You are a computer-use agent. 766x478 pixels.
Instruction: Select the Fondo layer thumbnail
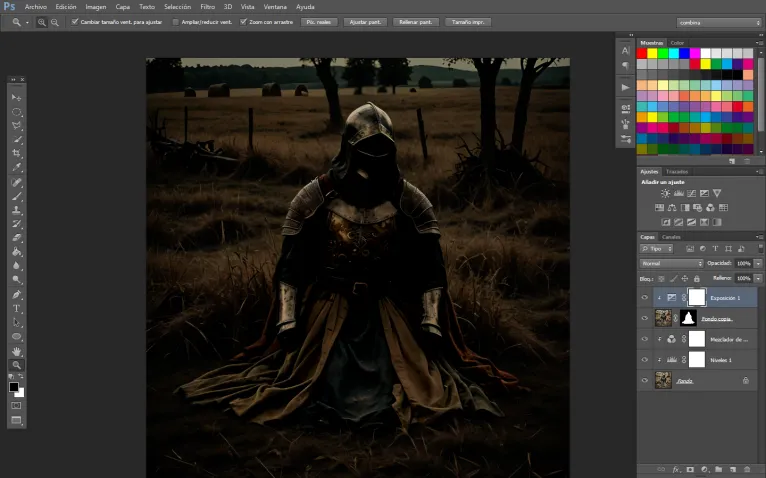point(663,380)
